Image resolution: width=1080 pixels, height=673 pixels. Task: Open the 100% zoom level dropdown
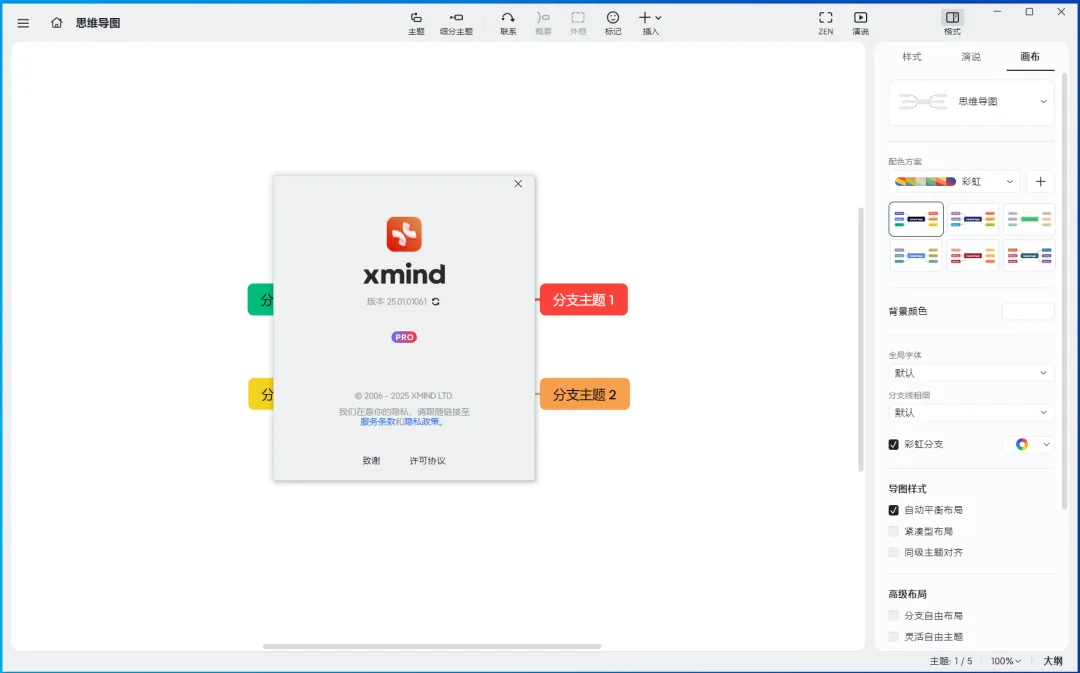1006,661
